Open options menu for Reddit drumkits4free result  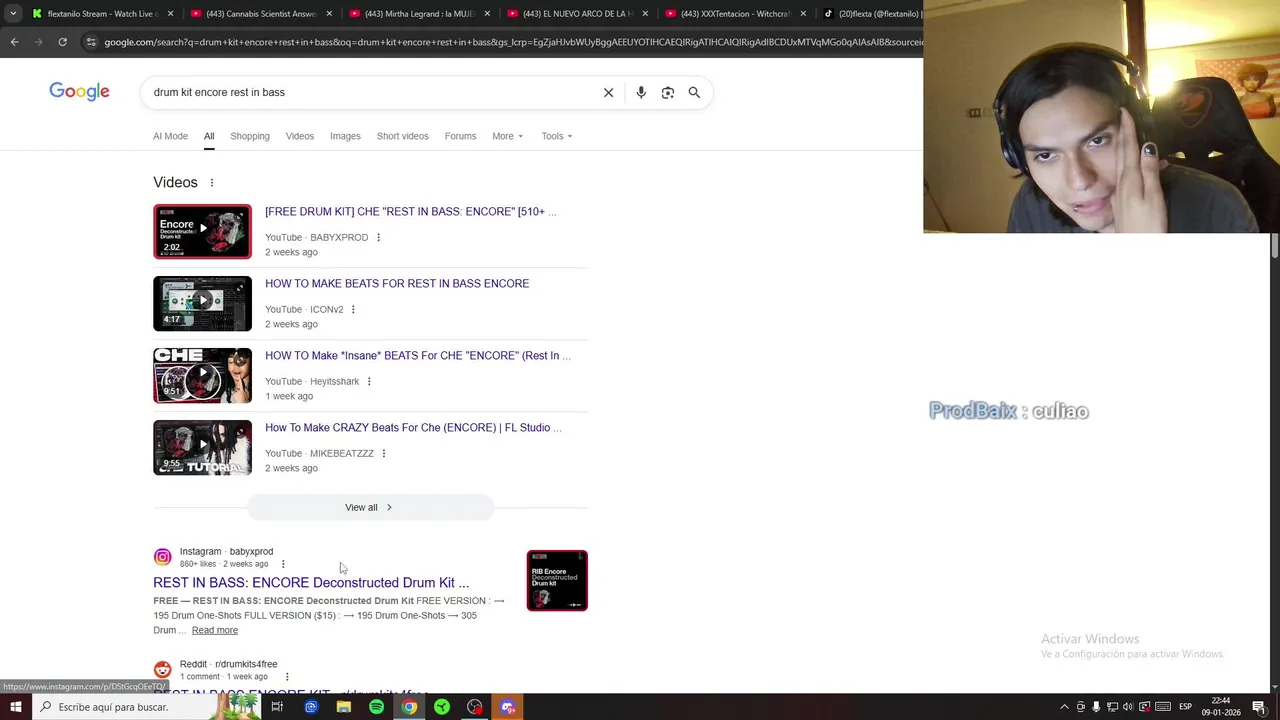[287, 677]
